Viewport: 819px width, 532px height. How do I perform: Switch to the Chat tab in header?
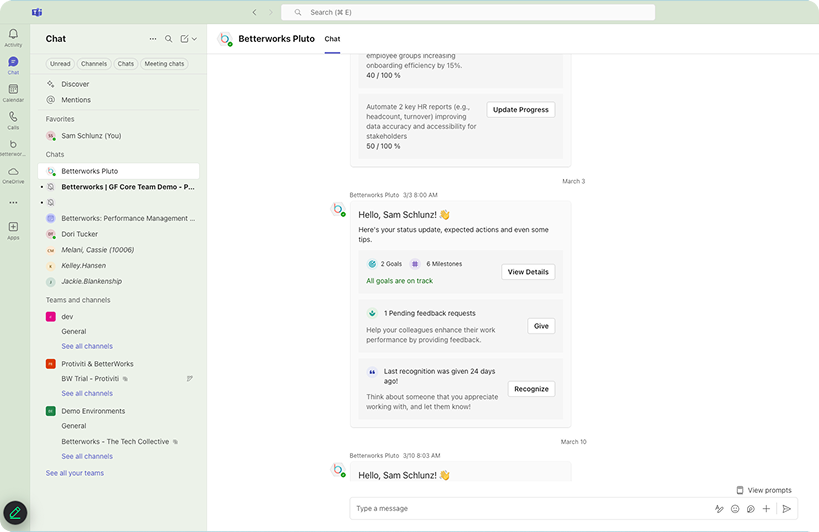click(332, 39)
